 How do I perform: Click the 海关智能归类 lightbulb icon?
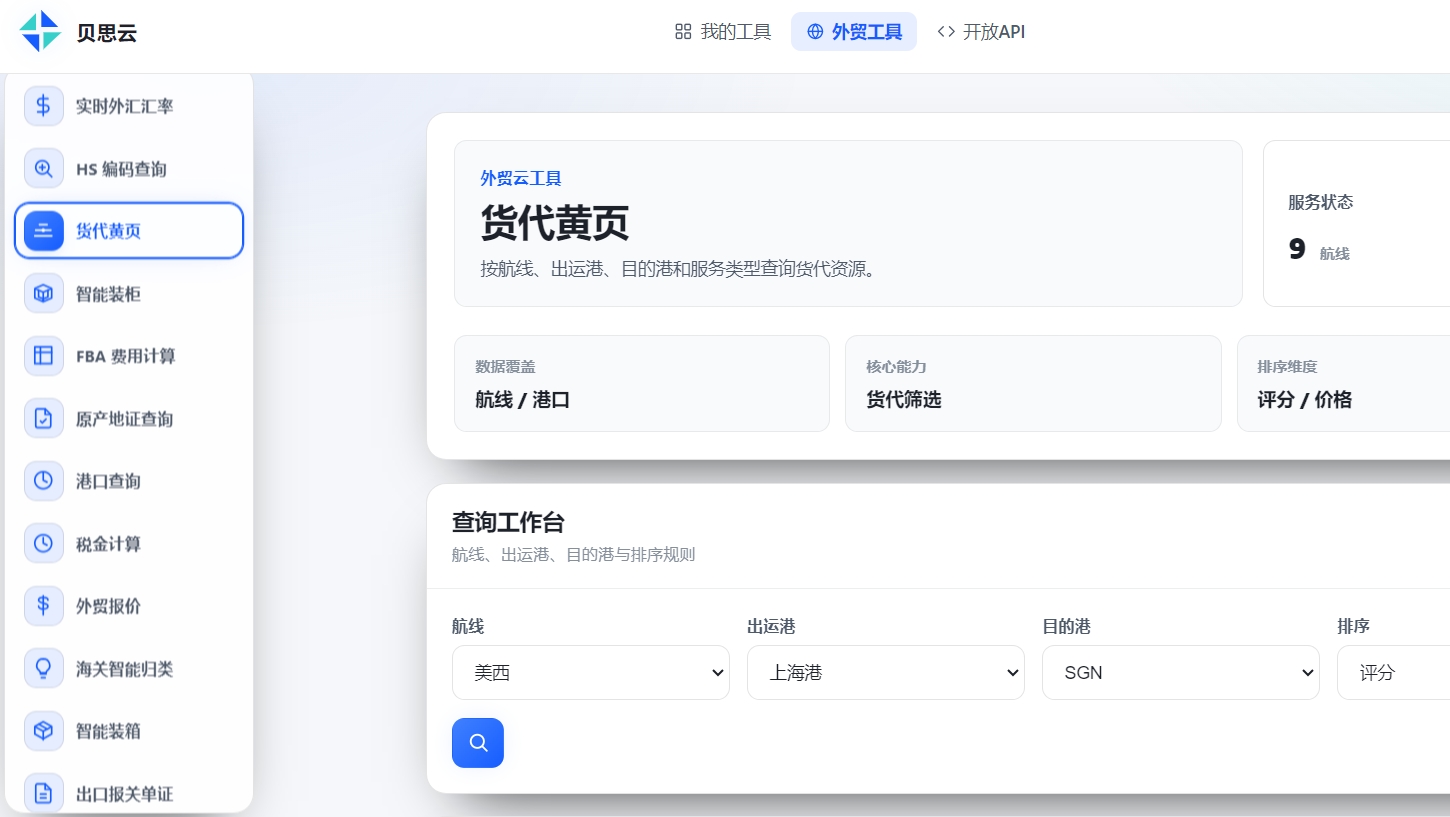43,669
